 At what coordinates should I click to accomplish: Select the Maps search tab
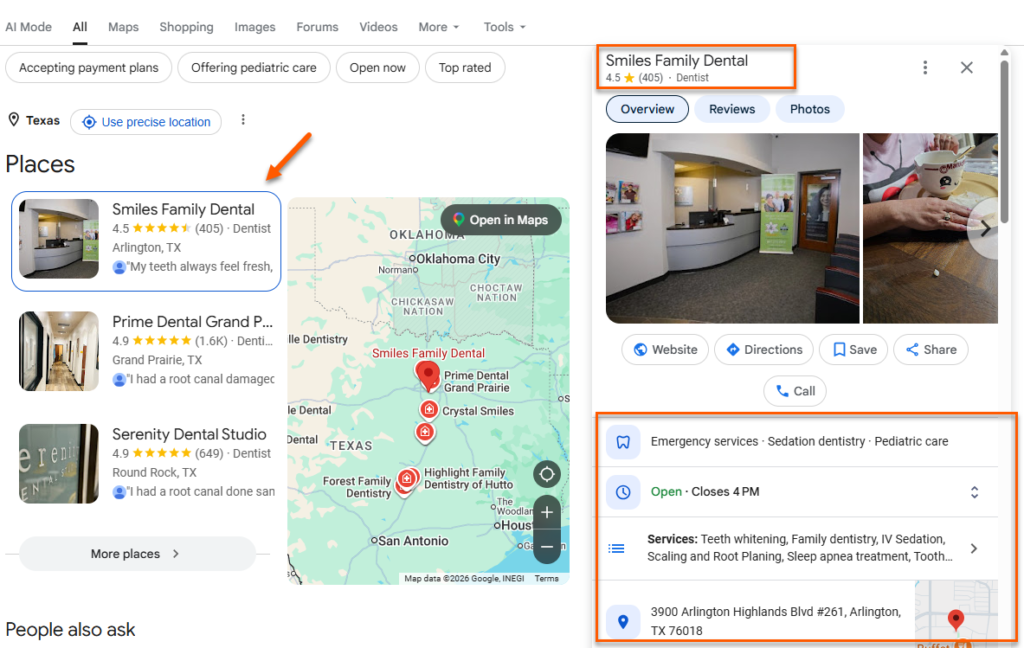pos(123,27)
